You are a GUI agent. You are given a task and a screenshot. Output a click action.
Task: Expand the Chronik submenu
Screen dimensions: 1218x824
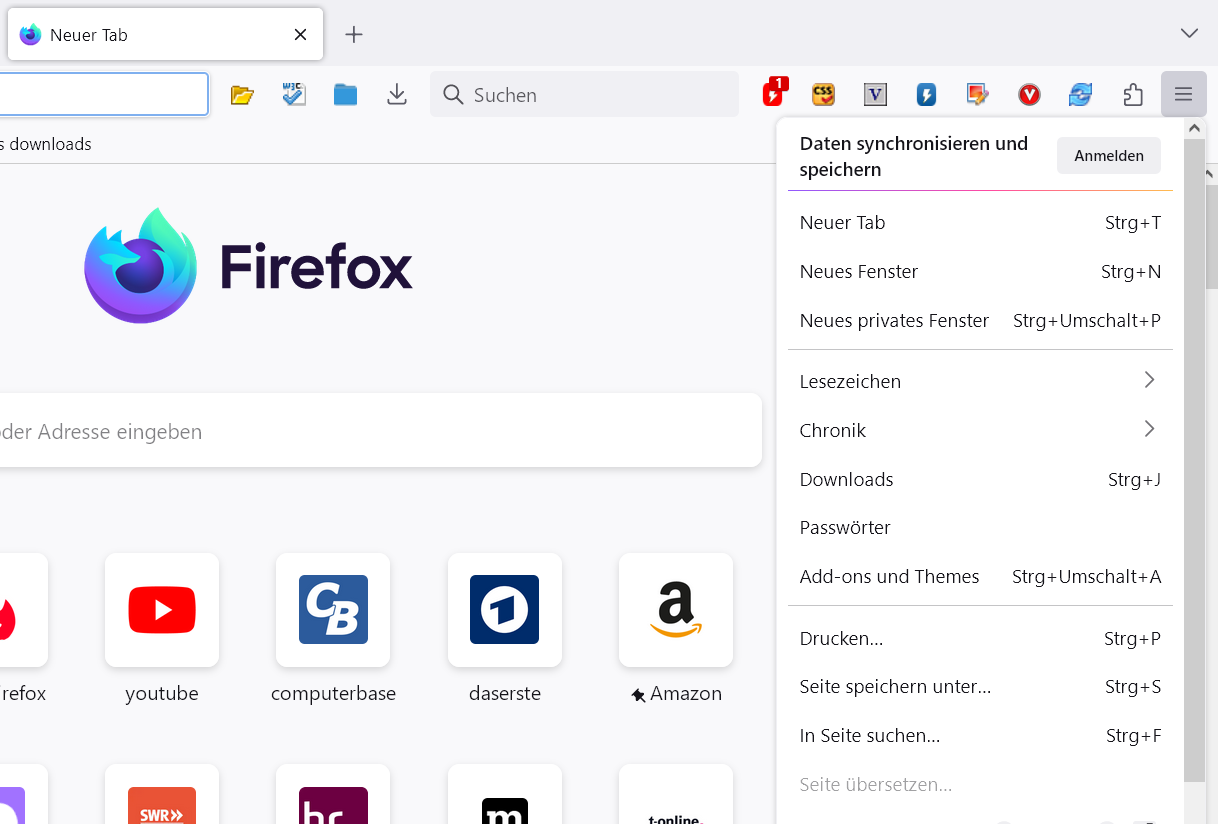[980, 430]
